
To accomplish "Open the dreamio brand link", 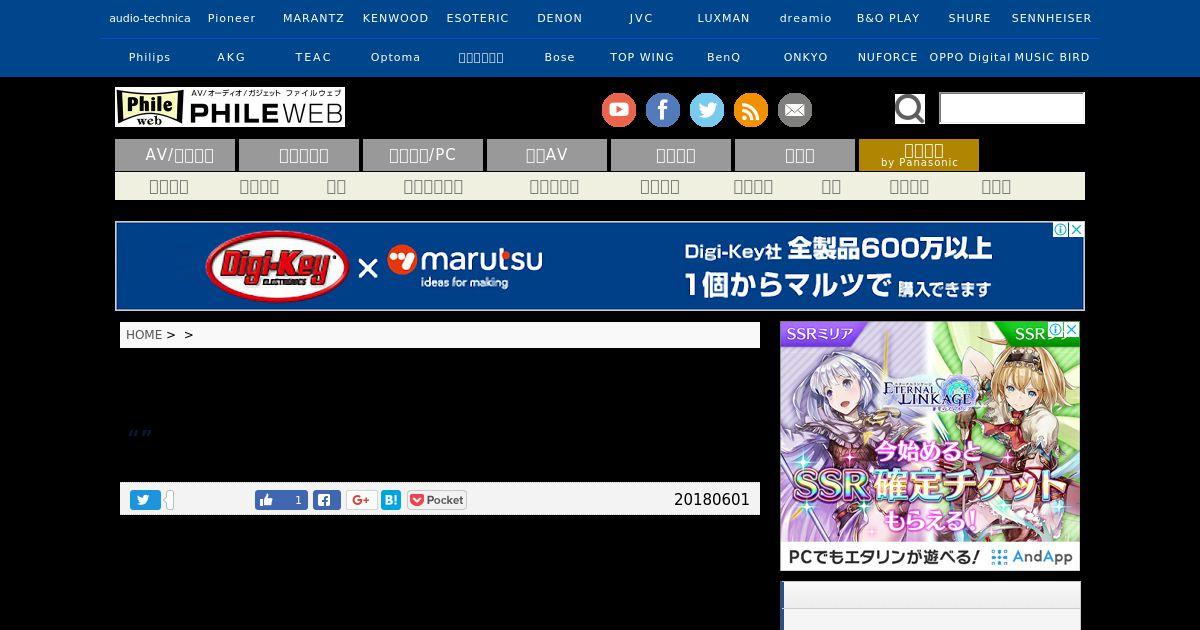I will (806, 18).
